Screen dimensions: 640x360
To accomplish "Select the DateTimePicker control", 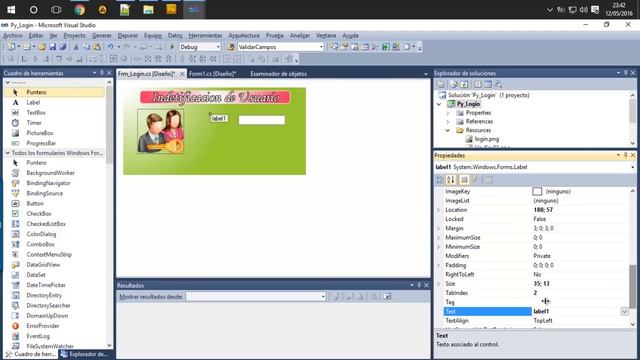I will point(46,285).
